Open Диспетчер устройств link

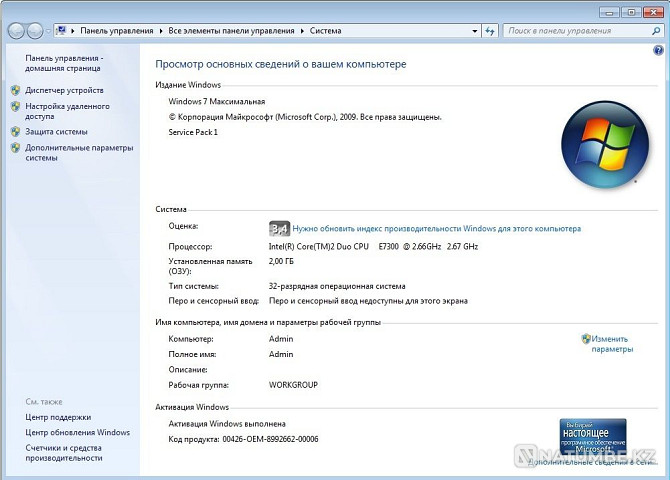coord(64,90)
